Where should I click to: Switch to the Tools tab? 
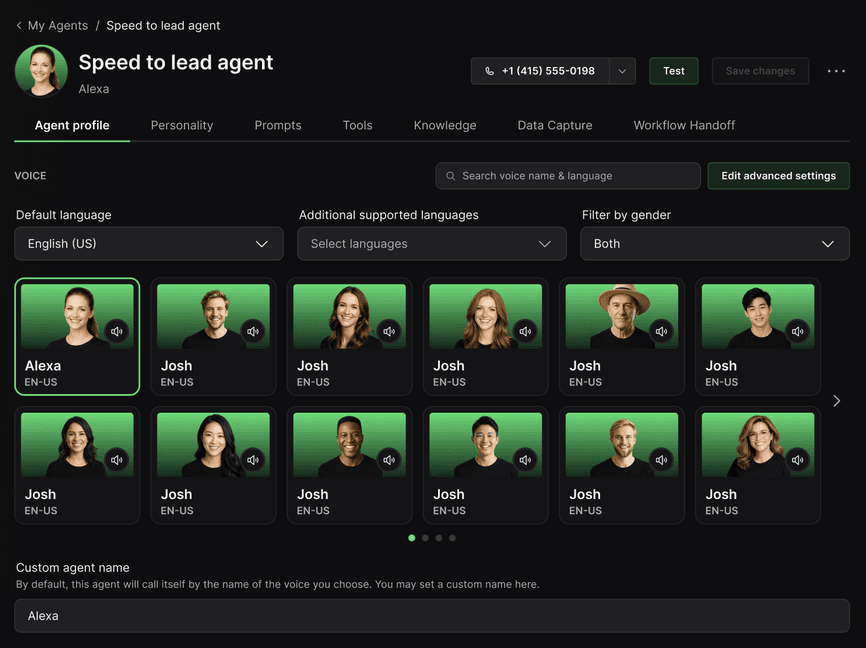pos(357,125)
